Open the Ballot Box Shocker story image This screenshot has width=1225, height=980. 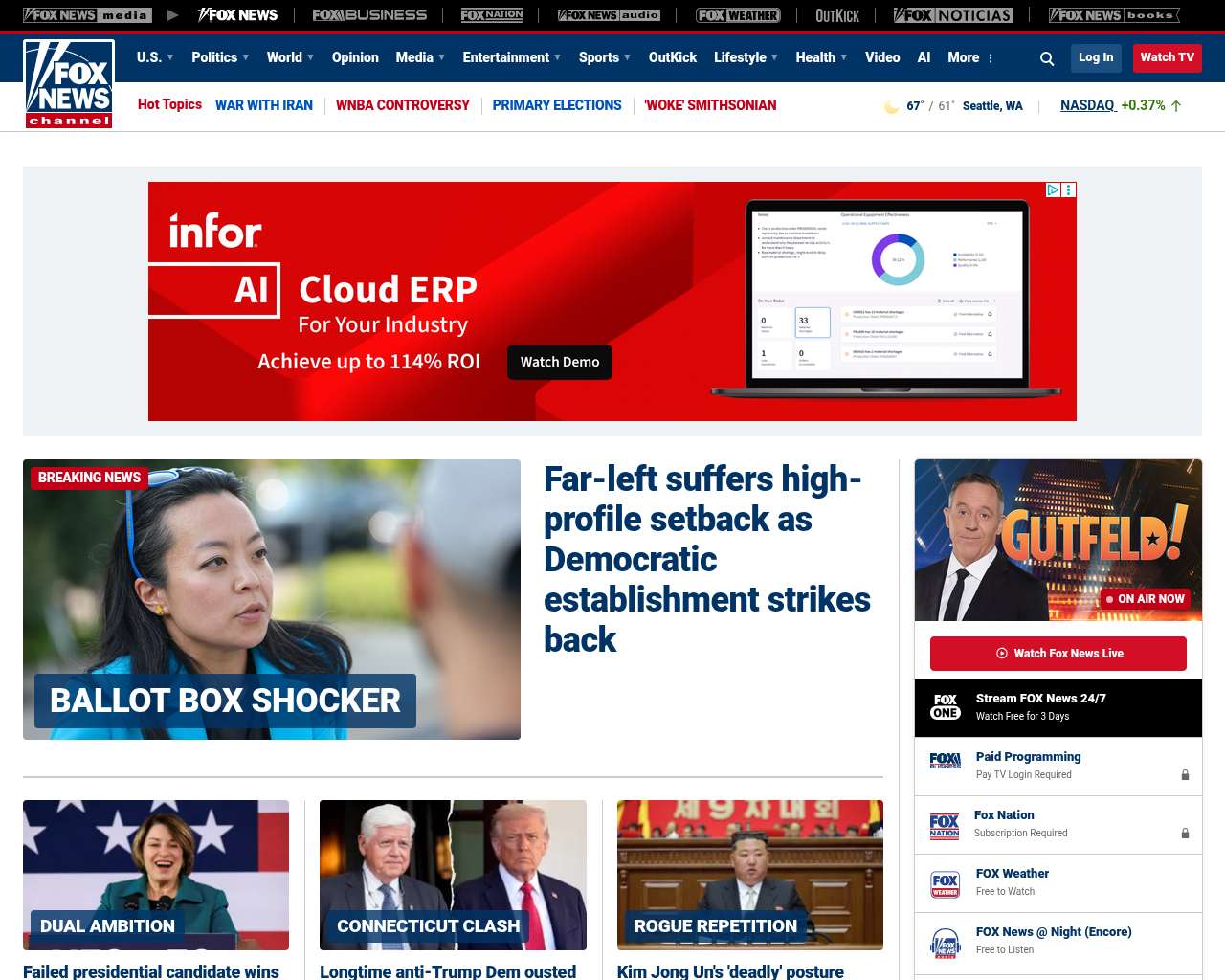click(272, 599)
